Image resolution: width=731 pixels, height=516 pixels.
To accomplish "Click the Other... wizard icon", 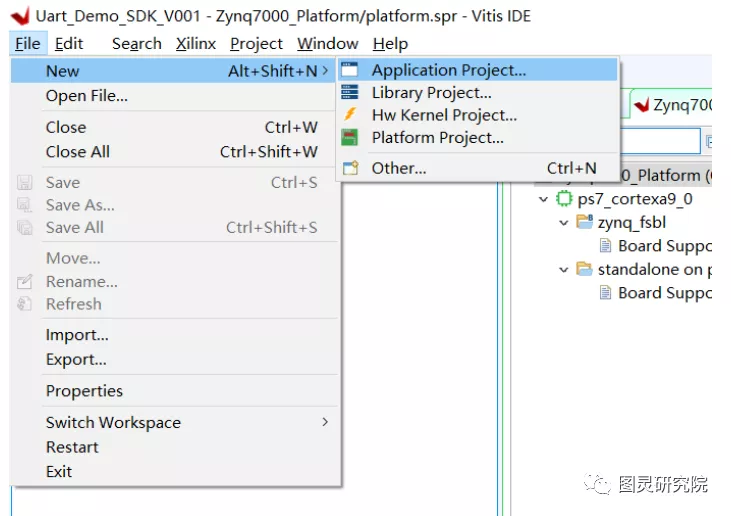I will [x=351, y=168].
